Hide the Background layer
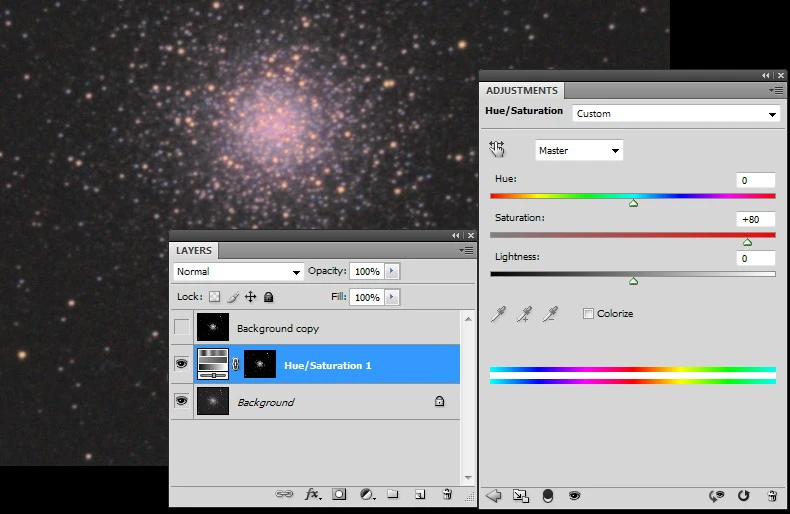Viewport: 790px width, 514px height. click(x=181, y=401)
